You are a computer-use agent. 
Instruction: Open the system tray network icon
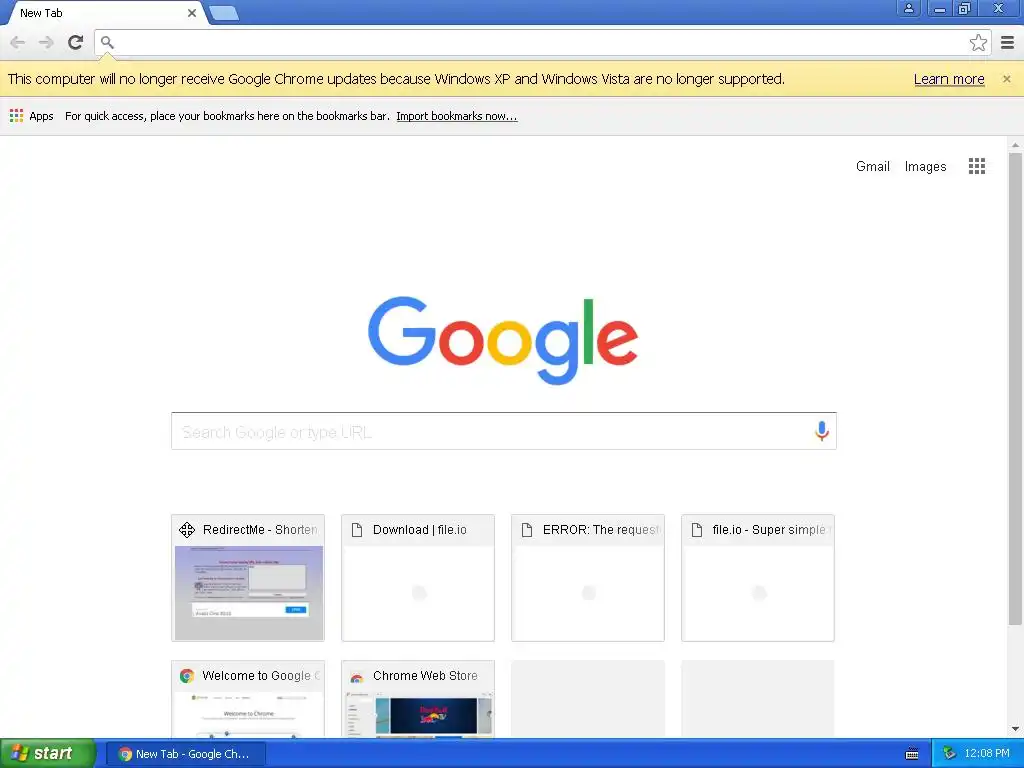(x=949, y=754)
